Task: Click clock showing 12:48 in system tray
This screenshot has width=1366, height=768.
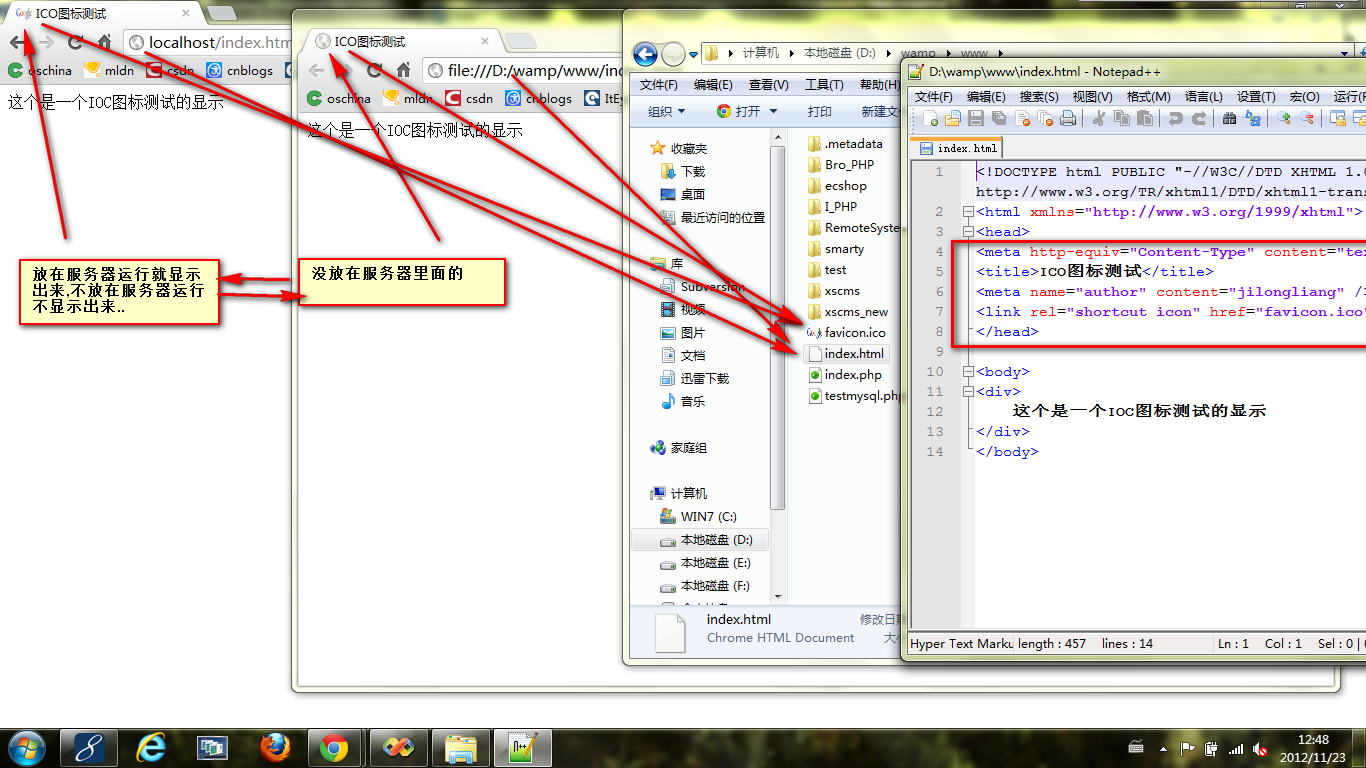Action: [1313, 748]
